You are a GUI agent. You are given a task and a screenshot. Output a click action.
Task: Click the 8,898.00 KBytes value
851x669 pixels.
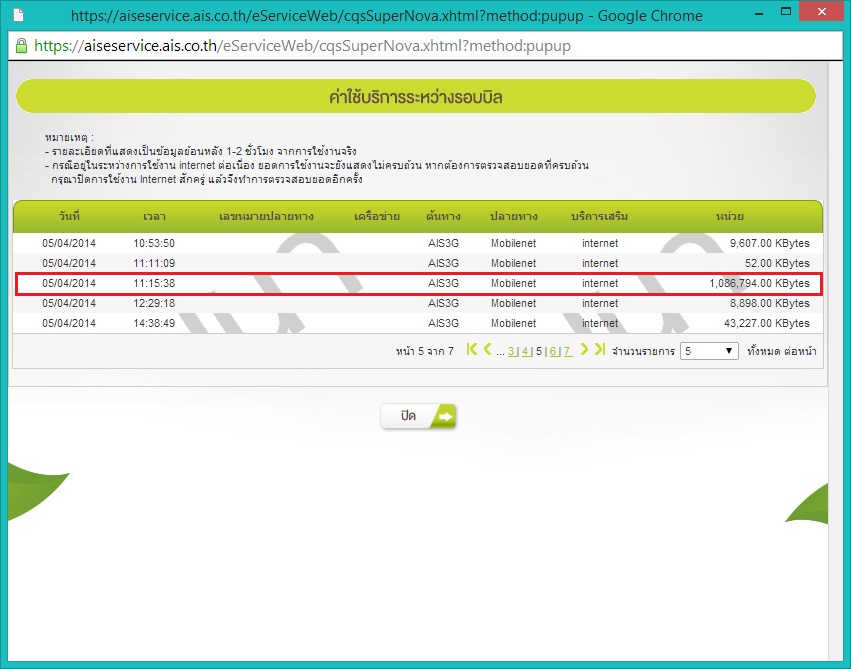pyautogui.click(x=769, y=303)
